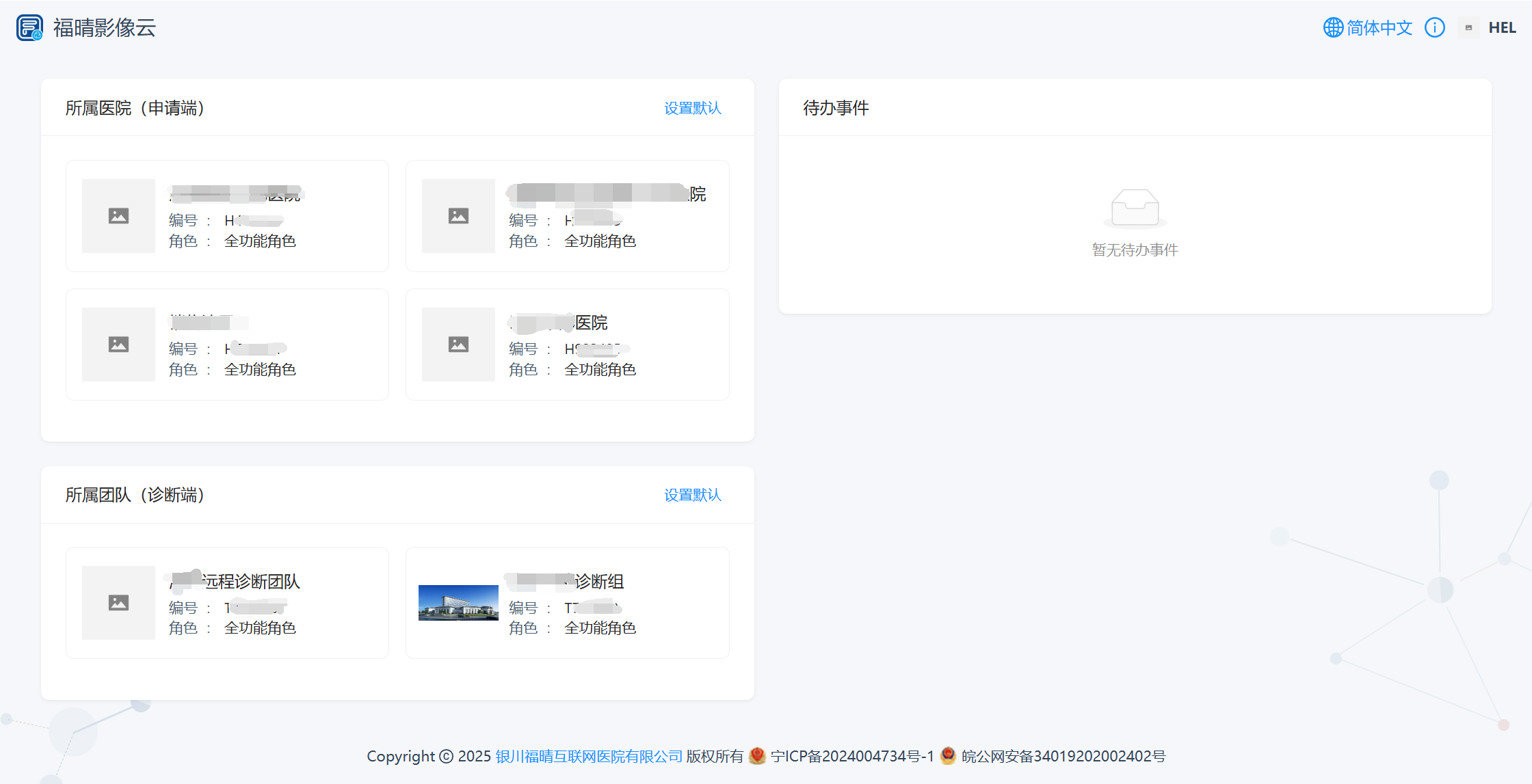Click the empty inbox icon in 待办事件
Image resolution: width=1532 pixels, height=784 pixels.
pos(1135,208)
